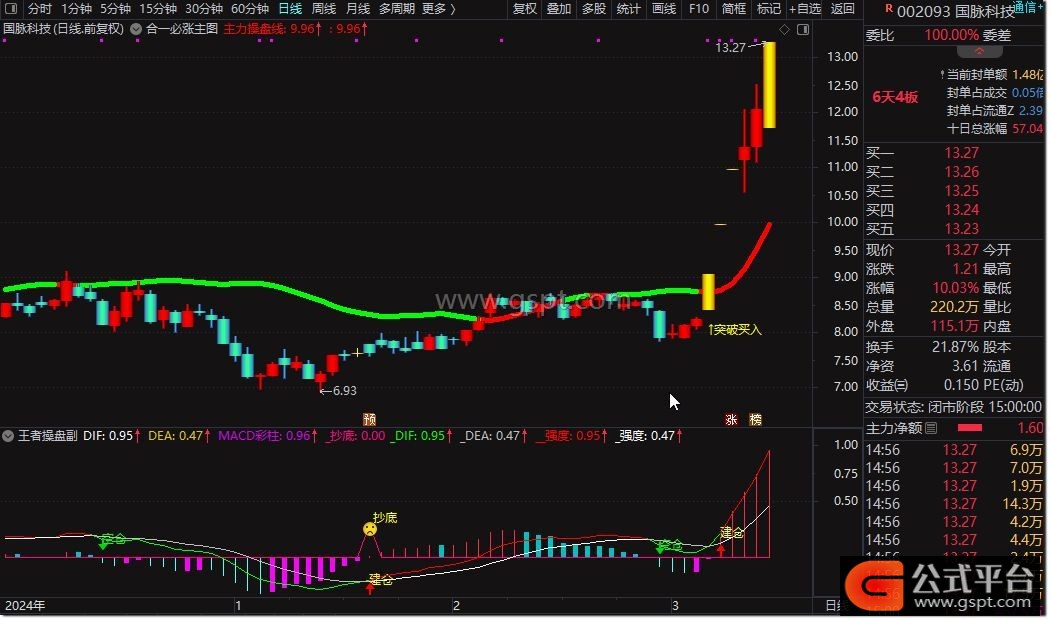
Task: Open the 多周期 multi-period view
Action: tap(397, 9)
